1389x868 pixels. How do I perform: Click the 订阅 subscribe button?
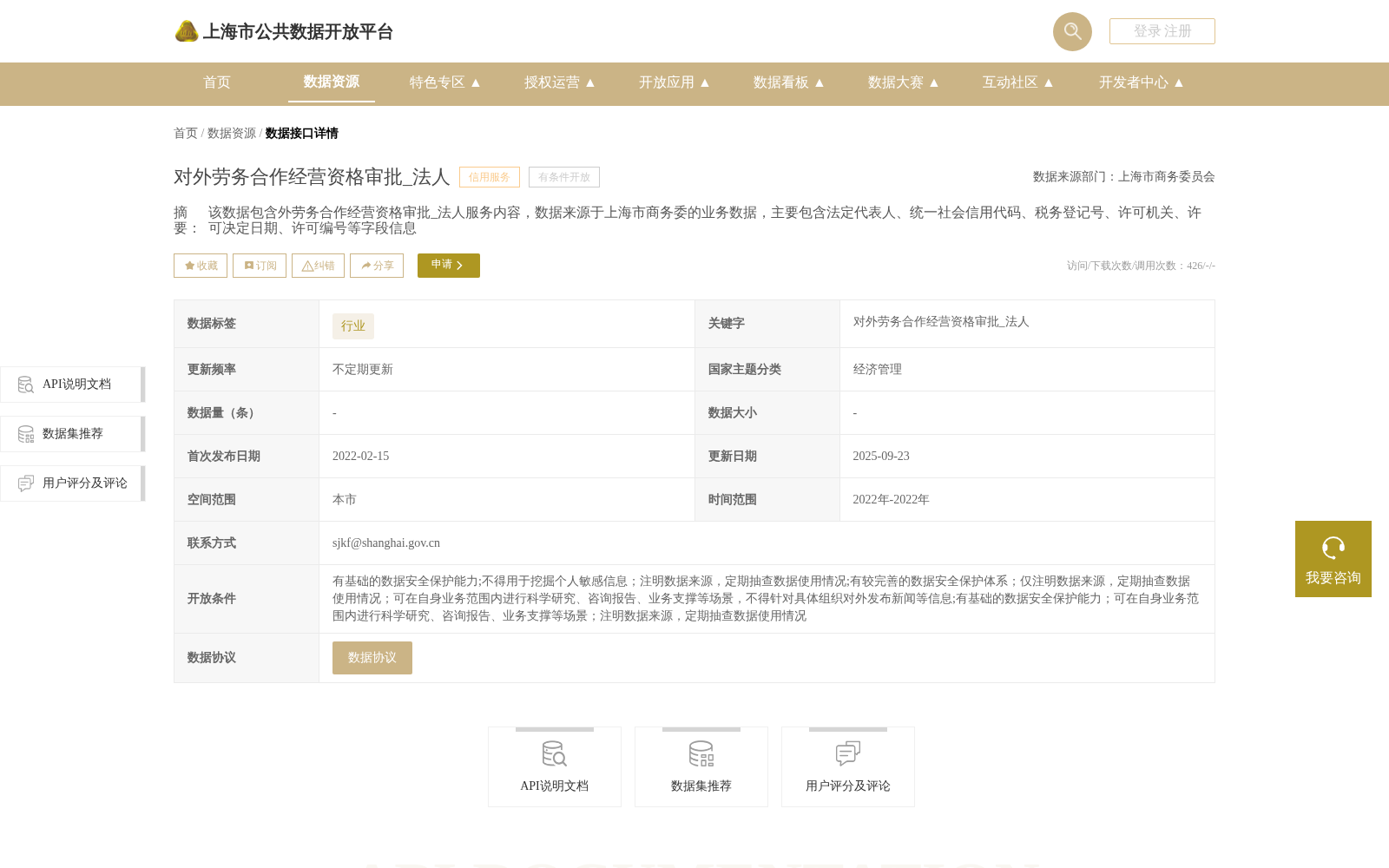pos(260,266)
